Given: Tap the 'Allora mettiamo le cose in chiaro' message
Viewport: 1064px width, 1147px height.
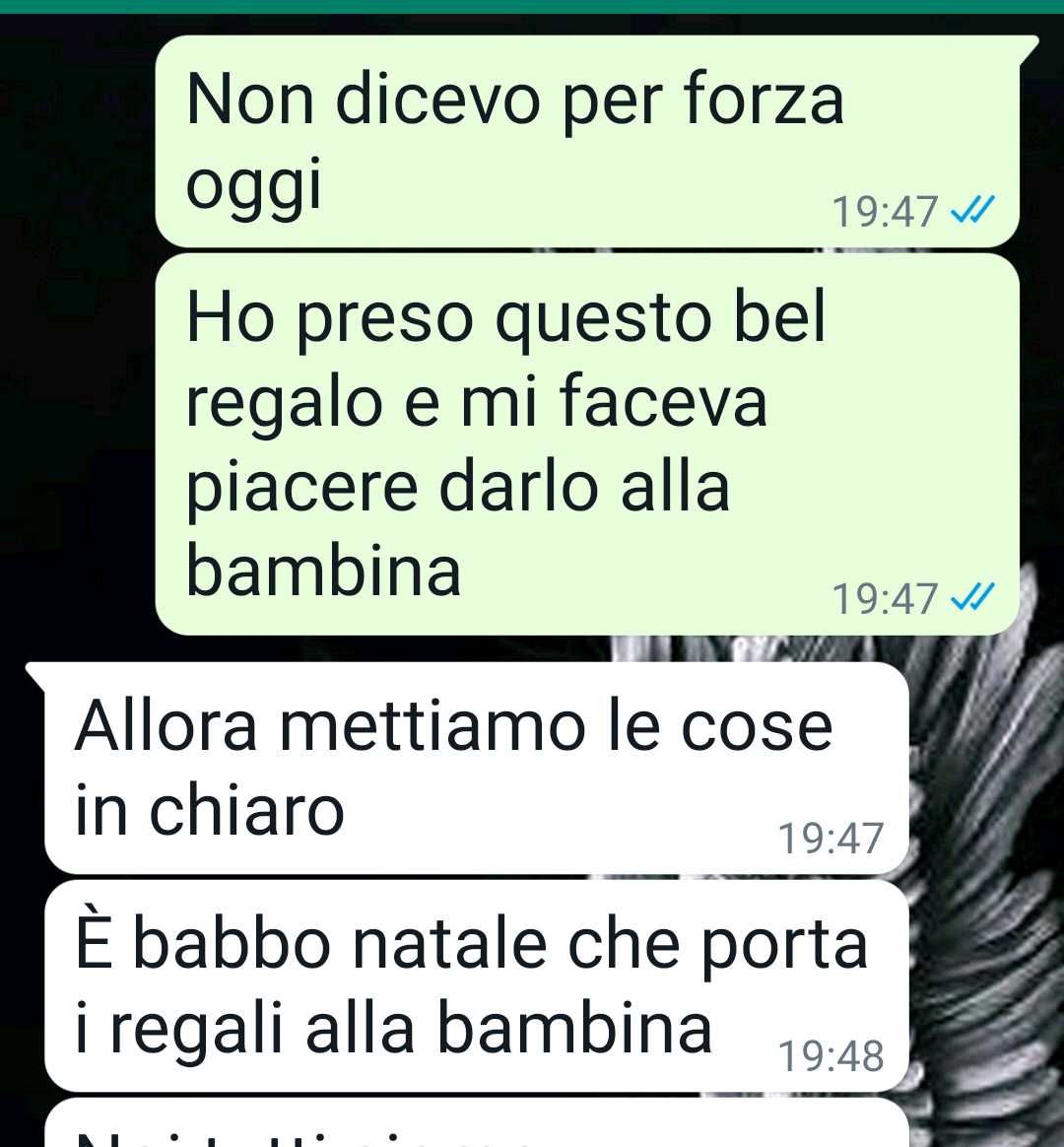Looking at the screenshot, I should (x=477, y=768).
